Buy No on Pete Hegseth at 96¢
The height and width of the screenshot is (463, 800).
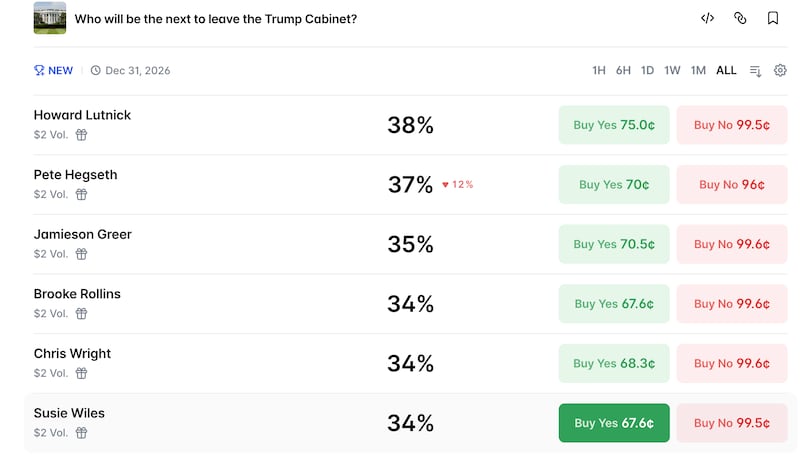click(732, 185)
